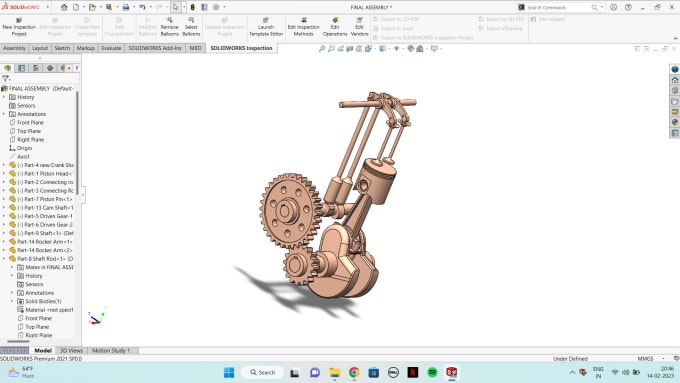Screen dimensions: 680x383
Task: Expand the top-level Annotations tree node
Action: point(4,114)
